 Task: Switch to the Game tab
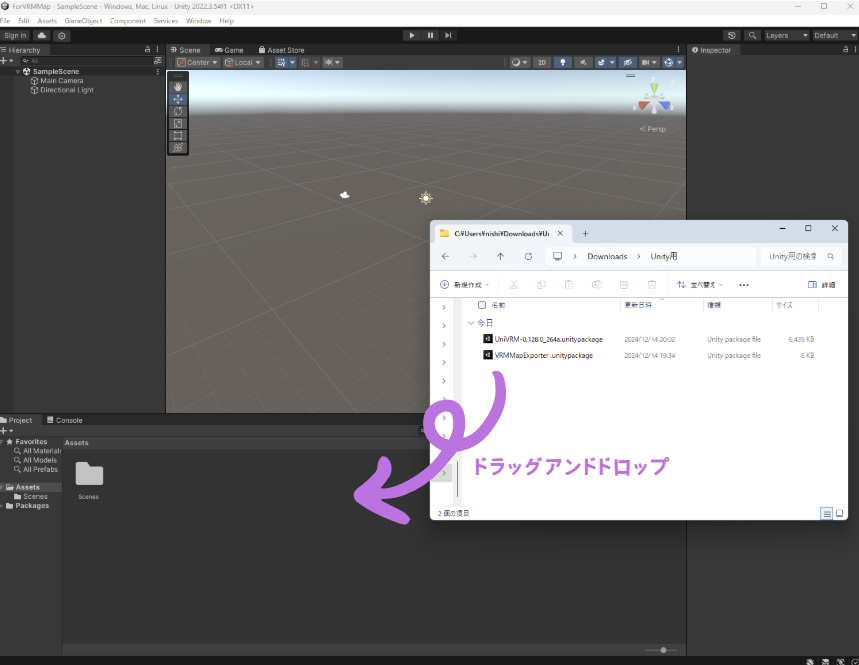(229, 50)
